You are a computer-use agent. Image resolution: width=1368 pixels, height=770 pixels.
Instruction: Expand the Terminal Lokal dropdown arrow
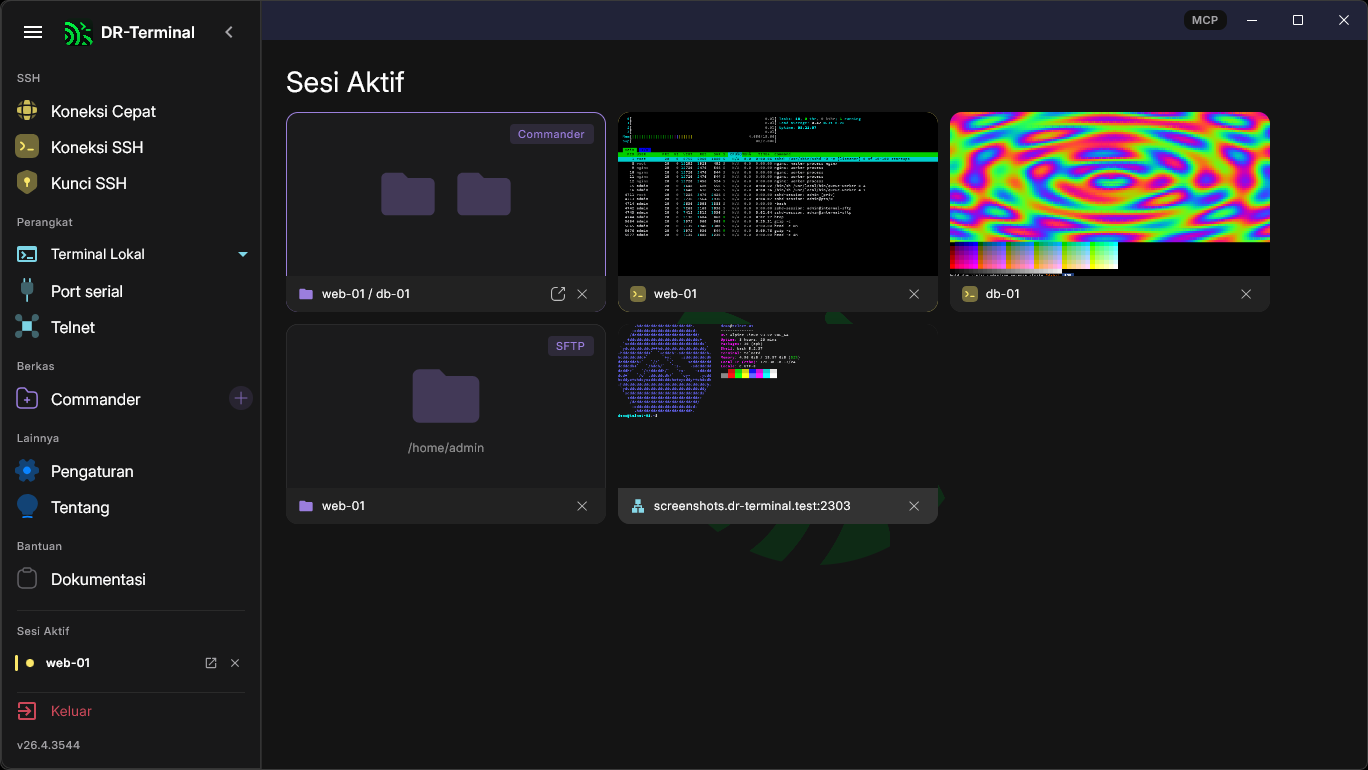tap(243, 254)
